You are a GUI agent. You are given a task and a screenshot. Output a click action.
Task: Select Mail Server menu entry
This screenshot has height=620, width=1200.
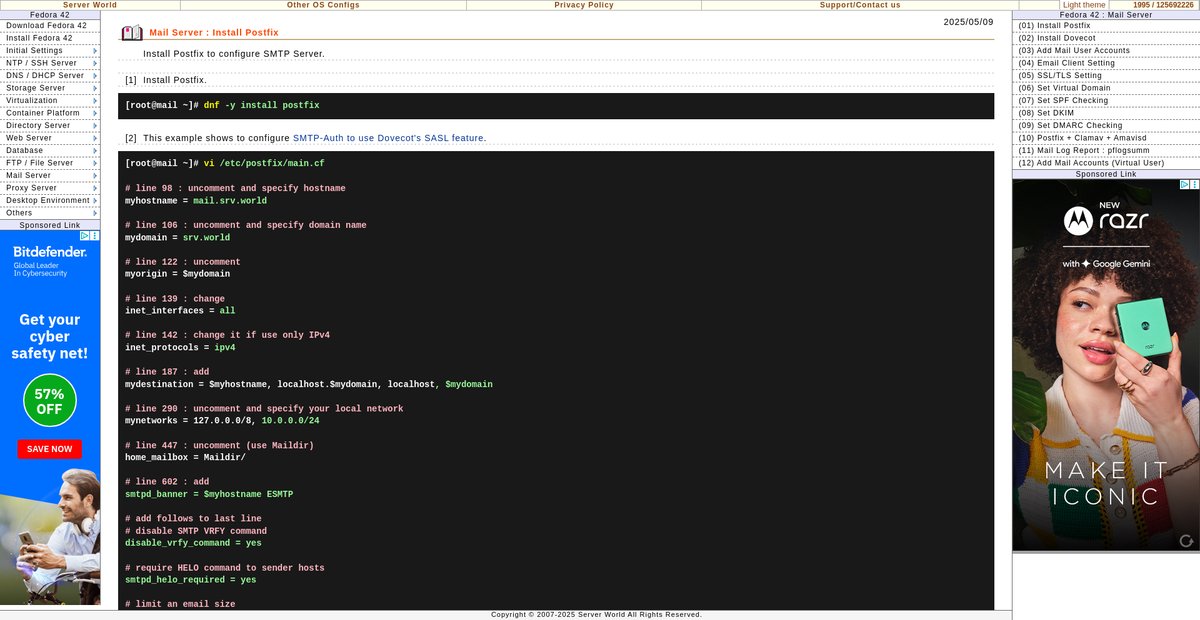click(x=50, y=175)
